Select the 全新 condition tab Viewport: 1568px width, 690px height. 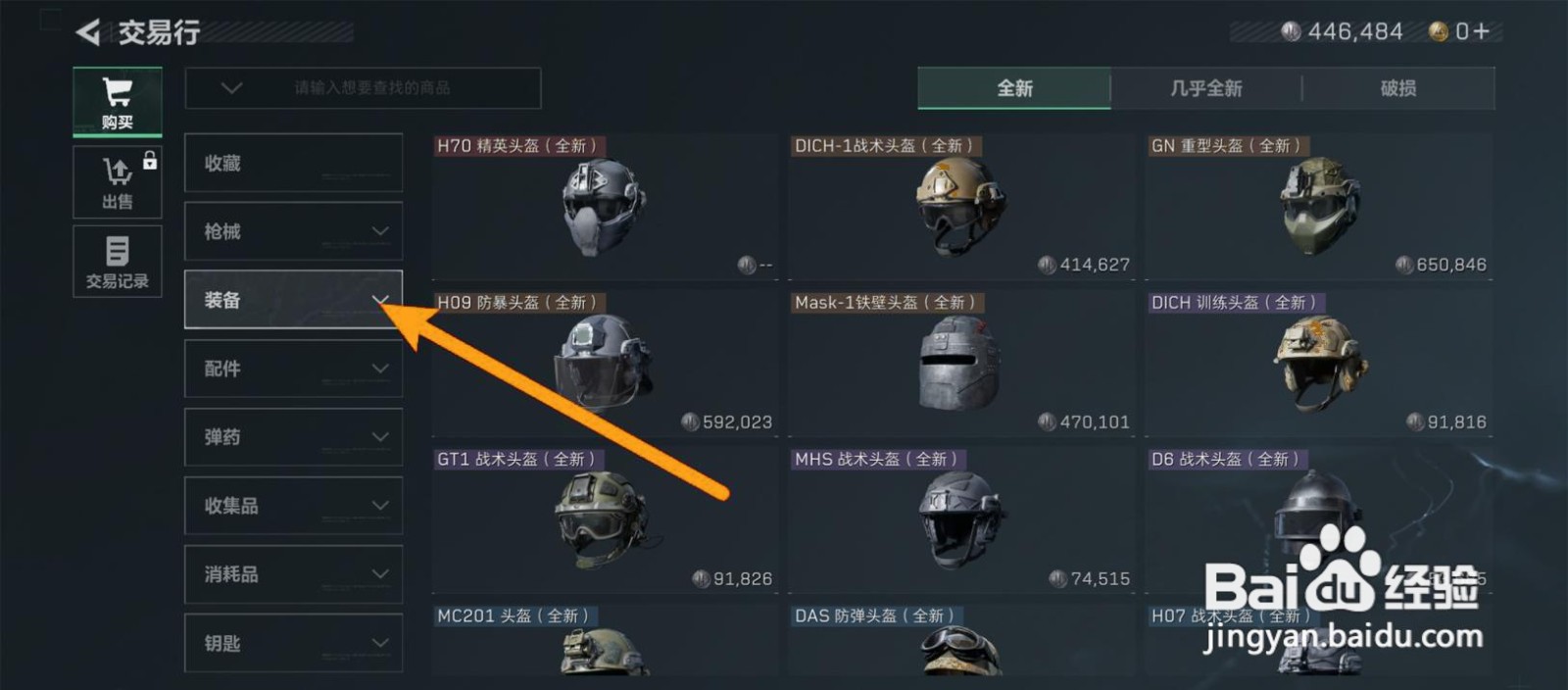(x=1014, y=88)
